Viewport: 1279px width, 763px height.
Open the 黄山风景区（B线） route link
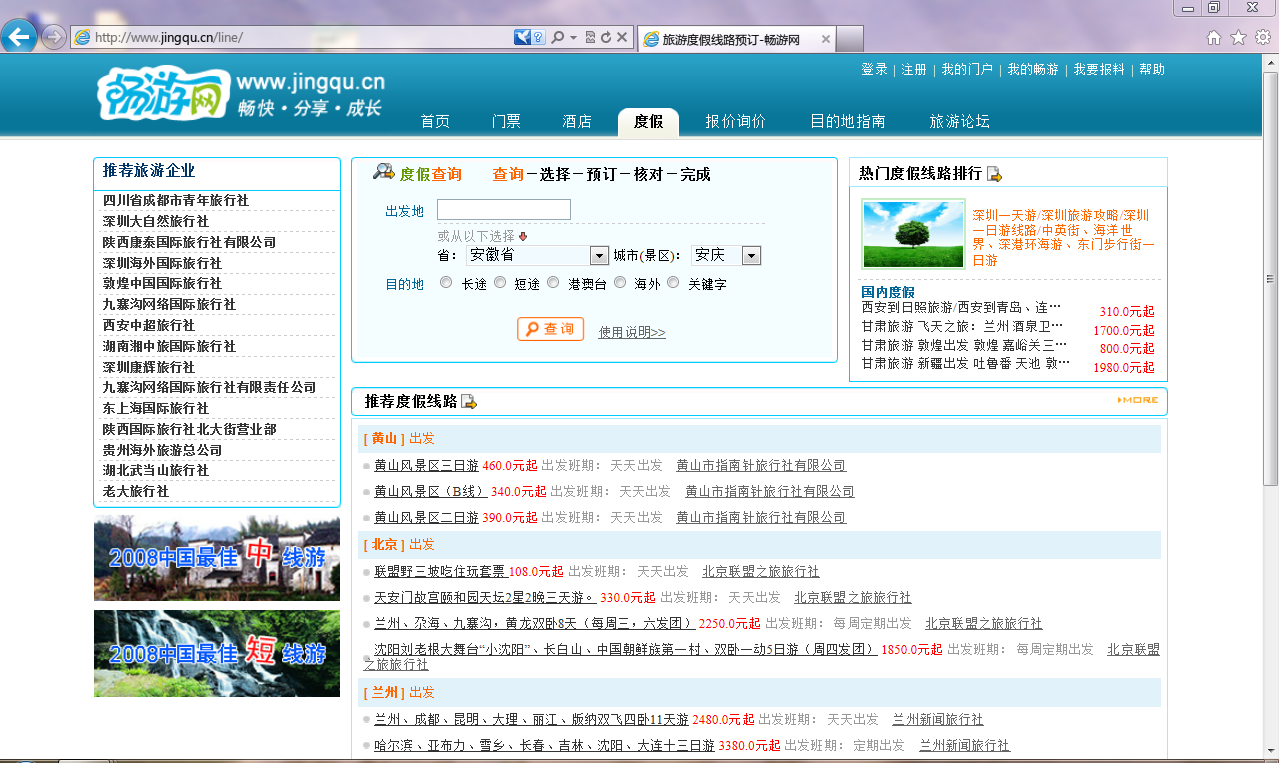coord(430,491)
